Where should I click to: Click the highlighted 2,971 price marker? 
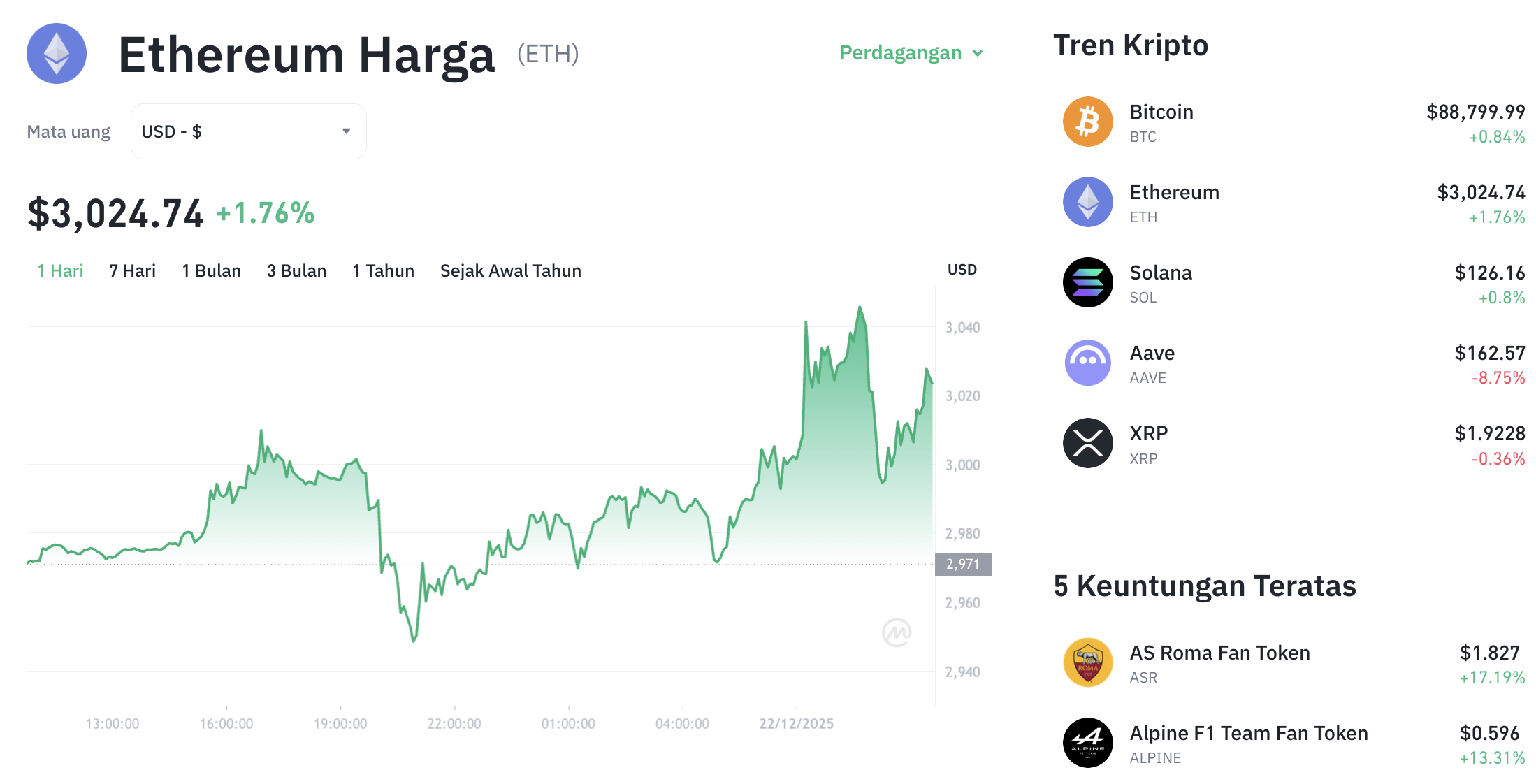click(x=963, y=565)
